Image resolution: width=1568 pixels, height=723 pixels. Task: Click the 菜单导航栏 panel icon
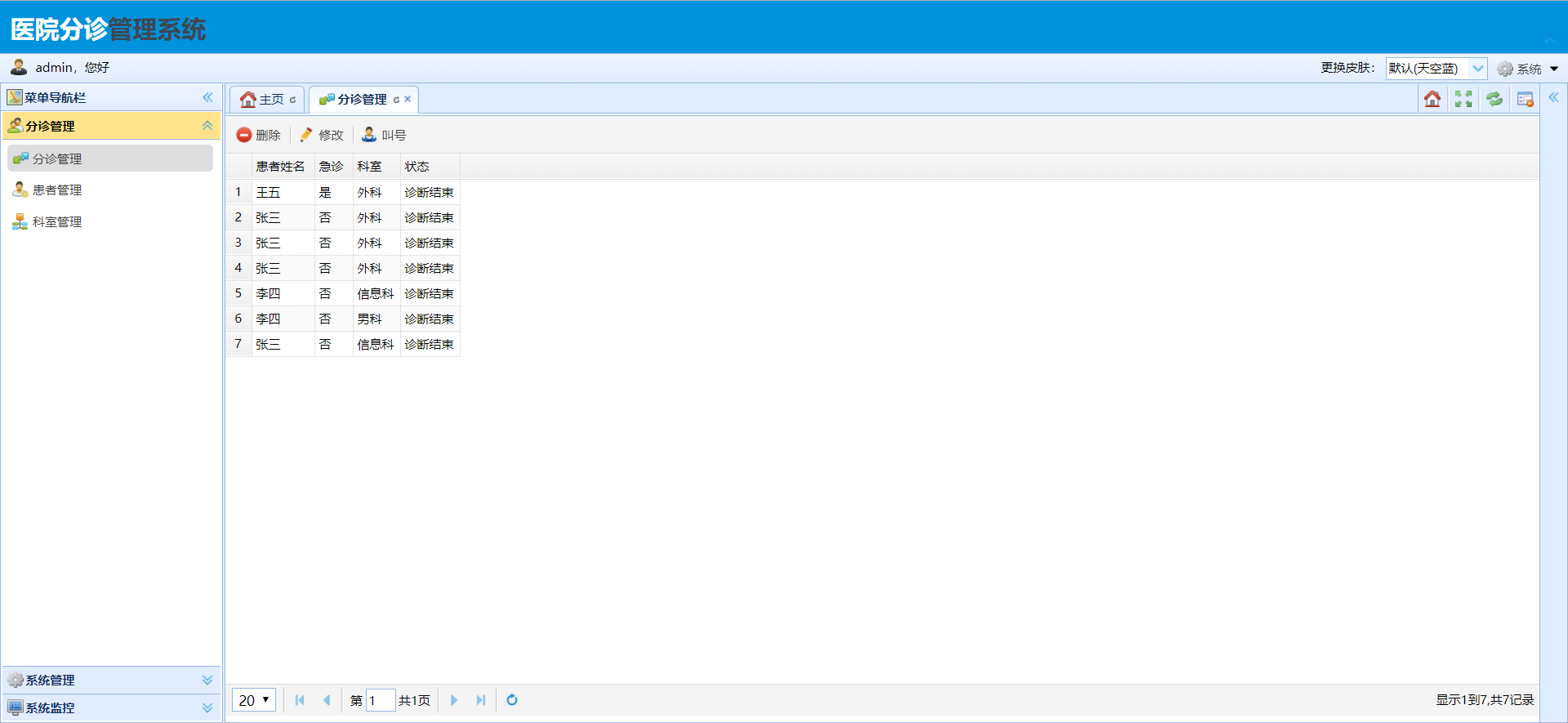coord(15,97)
